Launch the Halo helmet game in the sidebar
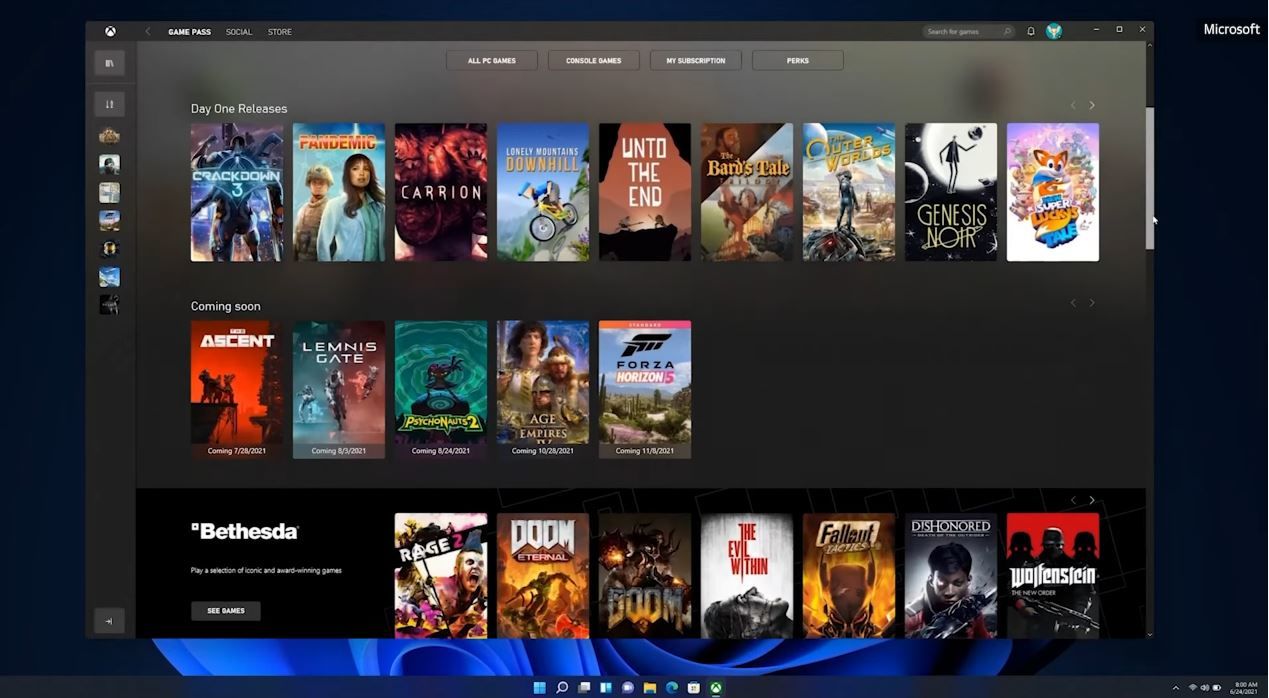This screenshot has width=1269, height=698. (109, 248)
